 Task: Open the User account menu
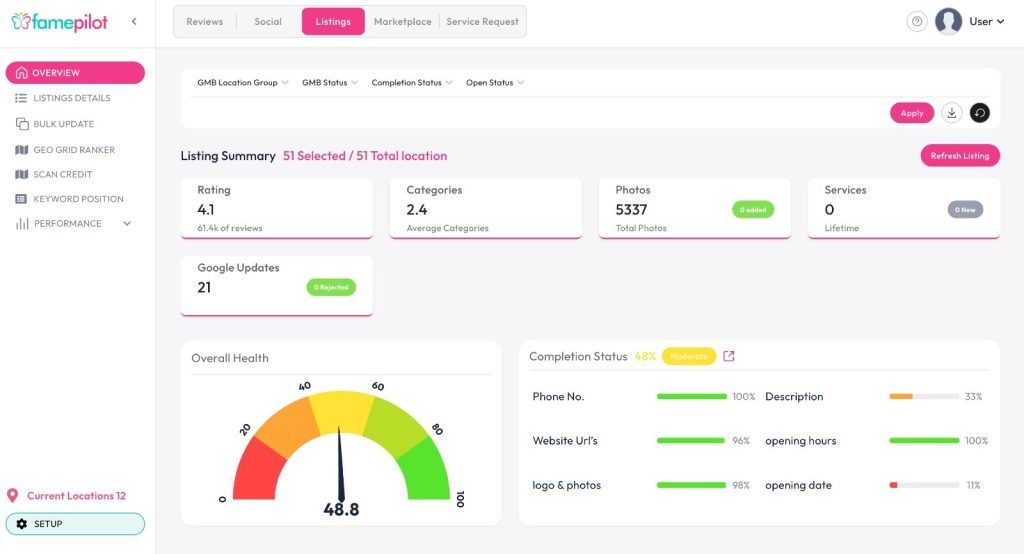click(970, 22)
